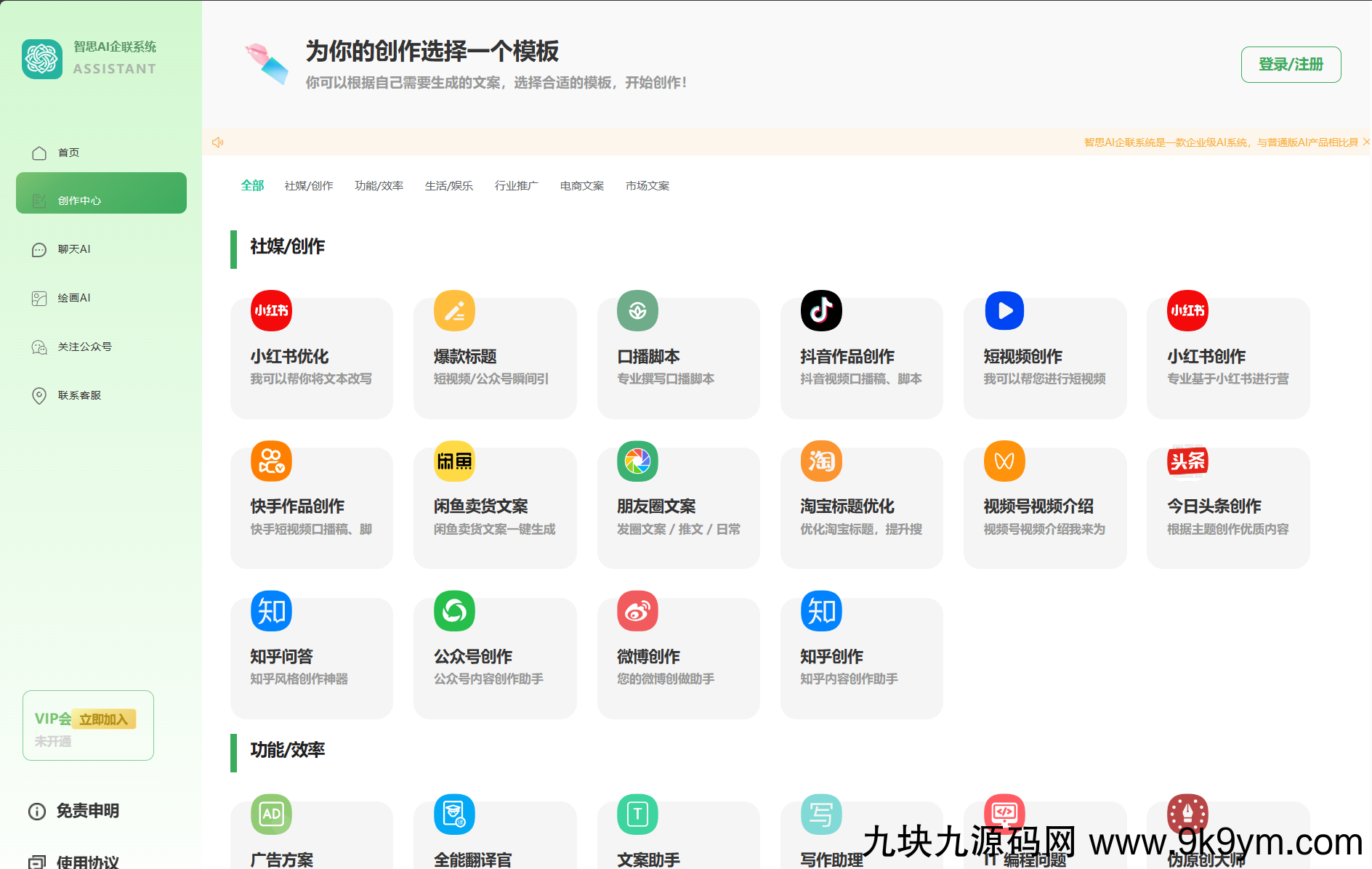
Task: Open 创作中心 in the sidebar
Action: (x=101, y=193)
